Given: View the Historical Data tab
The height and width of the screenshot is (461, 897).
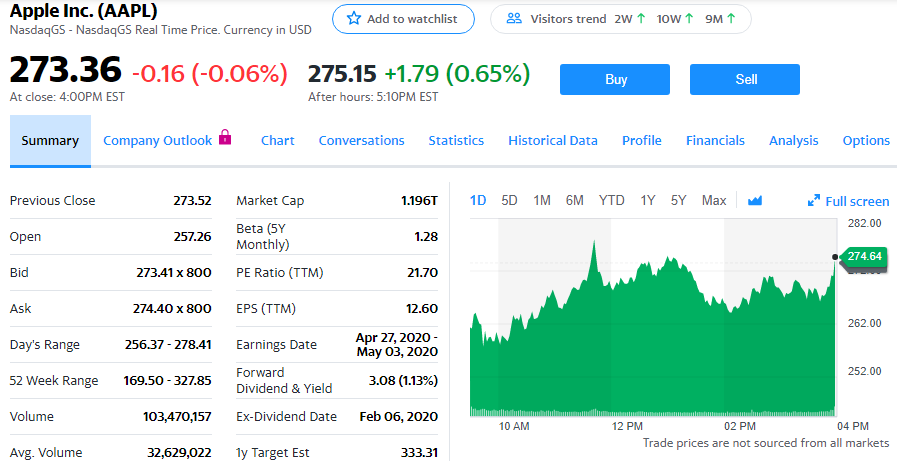Looking at the screenshot, I should (553, 141).
